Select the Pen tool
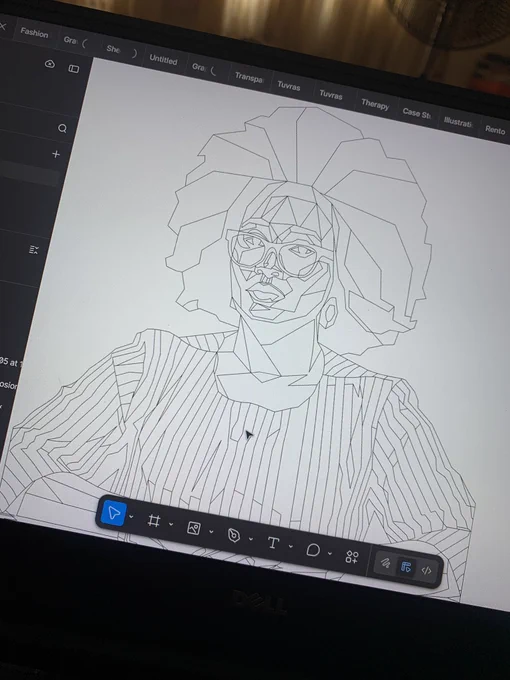Screen dimensions: 510x680 tap(233, 536)
